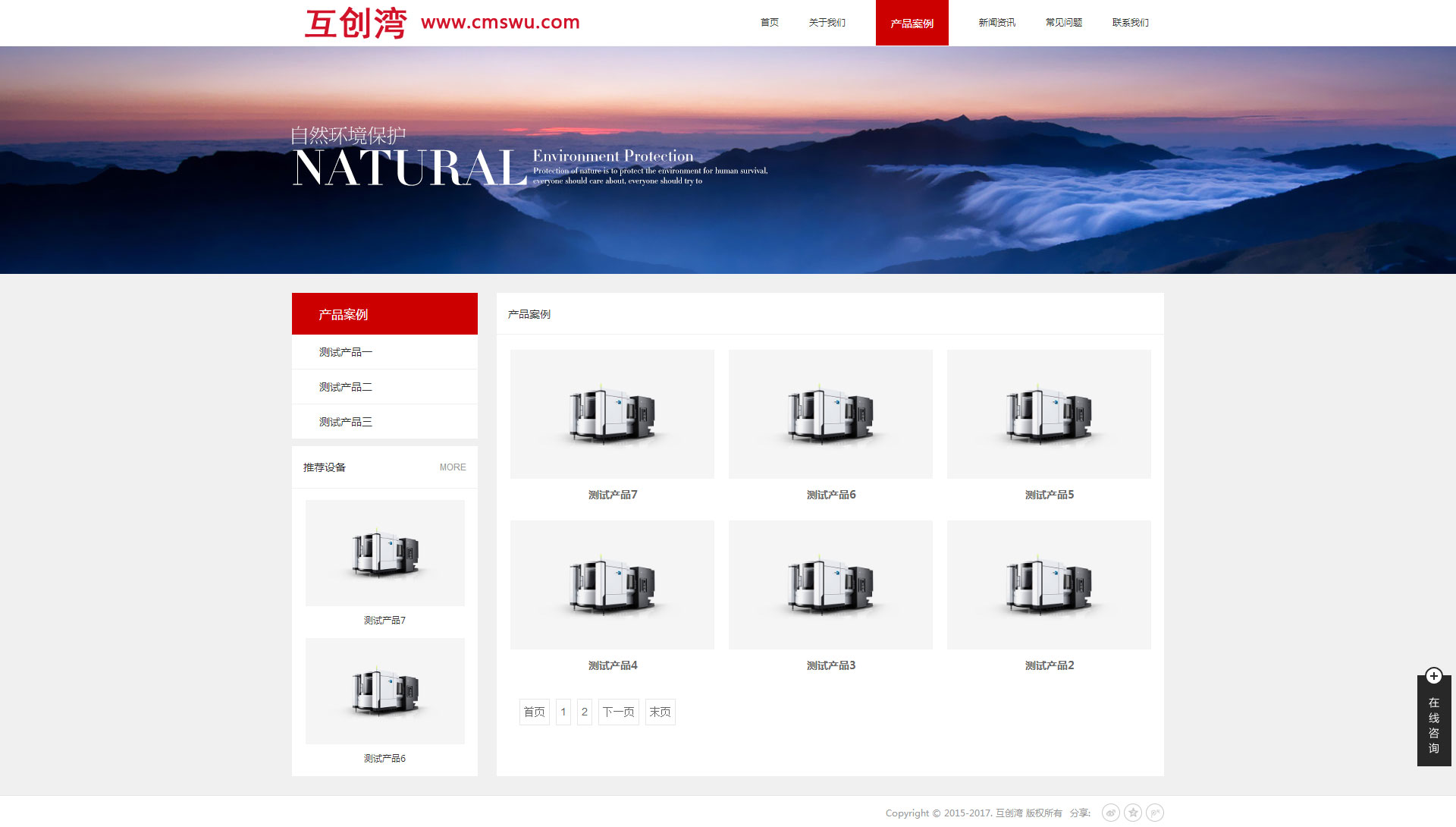
Task: Select sidebar category 测试产品一
Action: pyautogui.click(x=346, y=352)
